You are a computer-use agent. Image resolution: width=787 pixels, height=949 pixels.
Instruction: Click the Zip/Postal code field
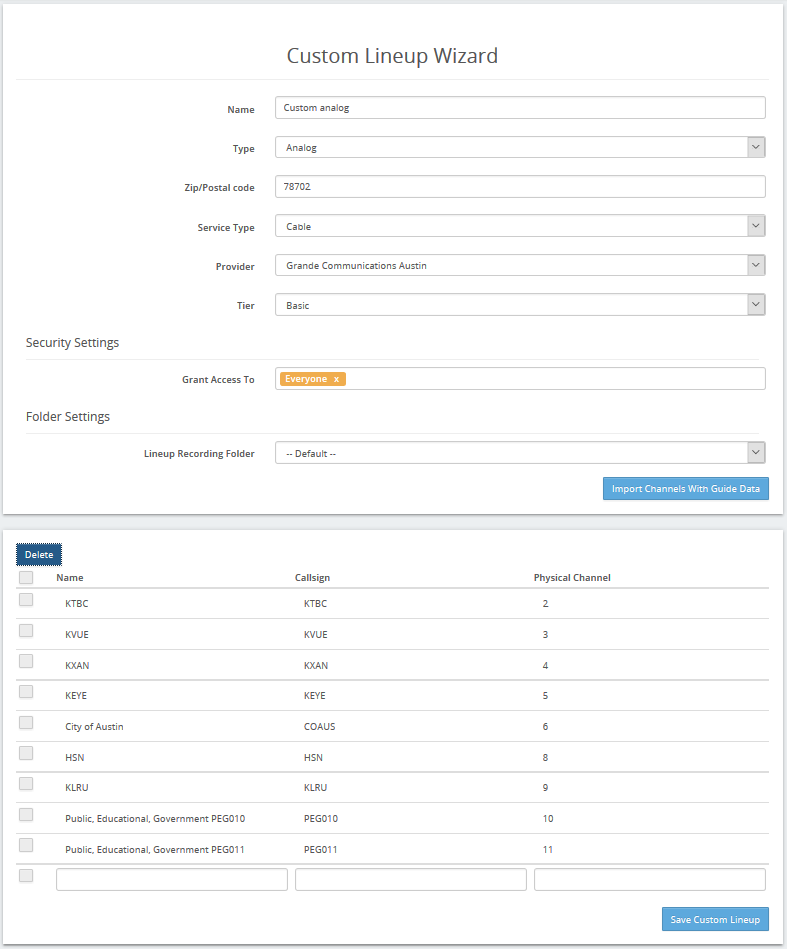520,186
